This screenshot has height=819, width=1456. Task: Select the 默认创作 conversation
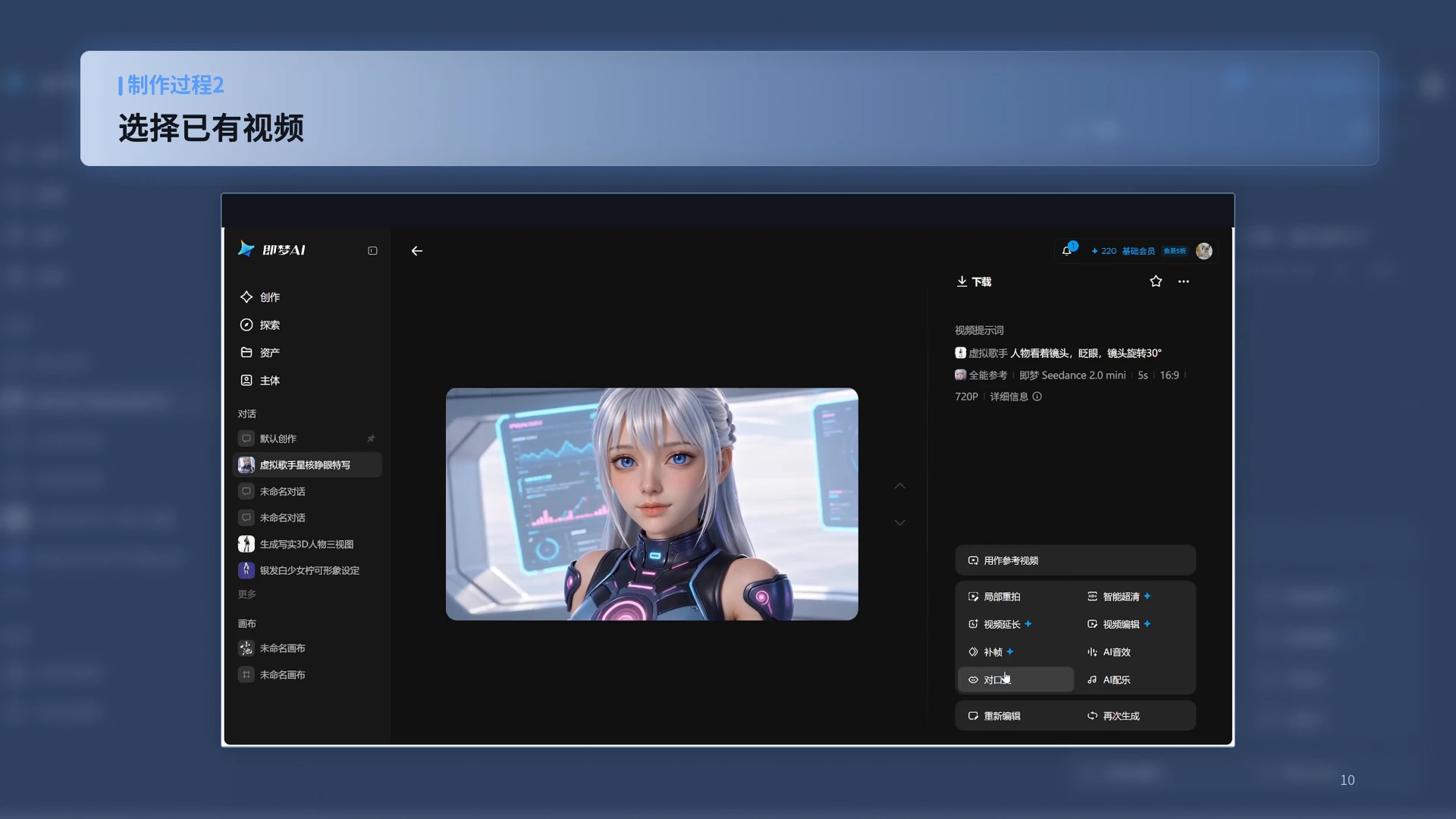click(x=307, y=438)
